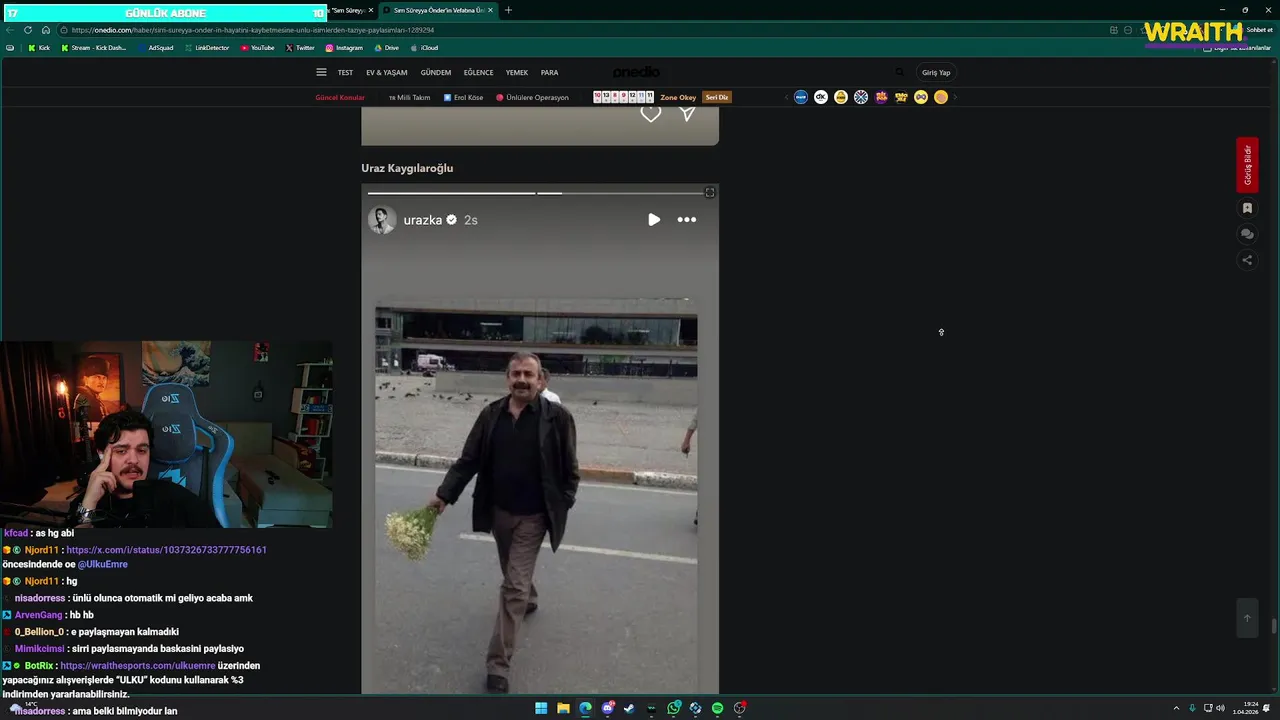
Task: Open the Kick bookmark
Action: coord(39,47)
